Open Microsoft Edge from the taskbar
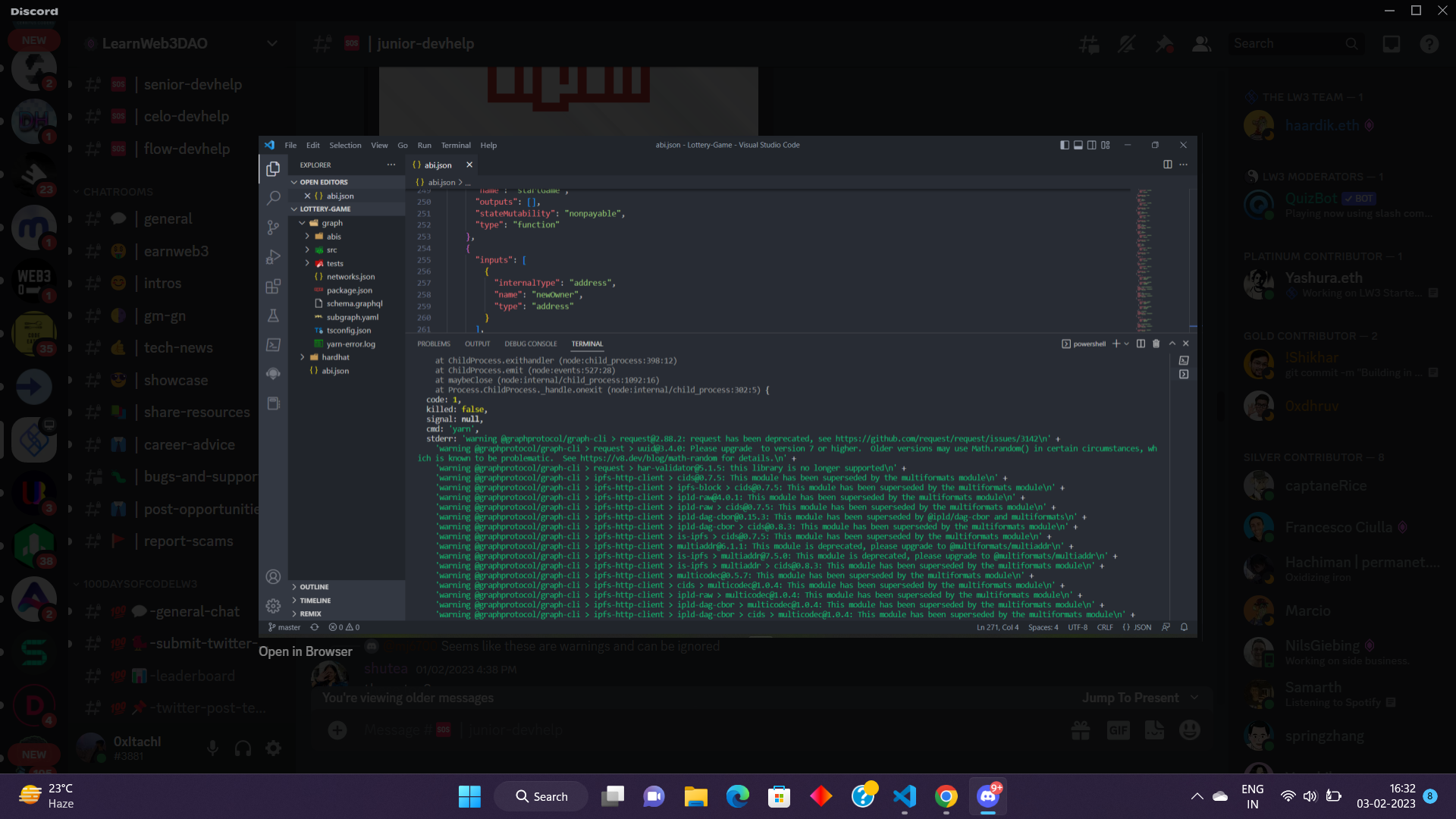 738,796
